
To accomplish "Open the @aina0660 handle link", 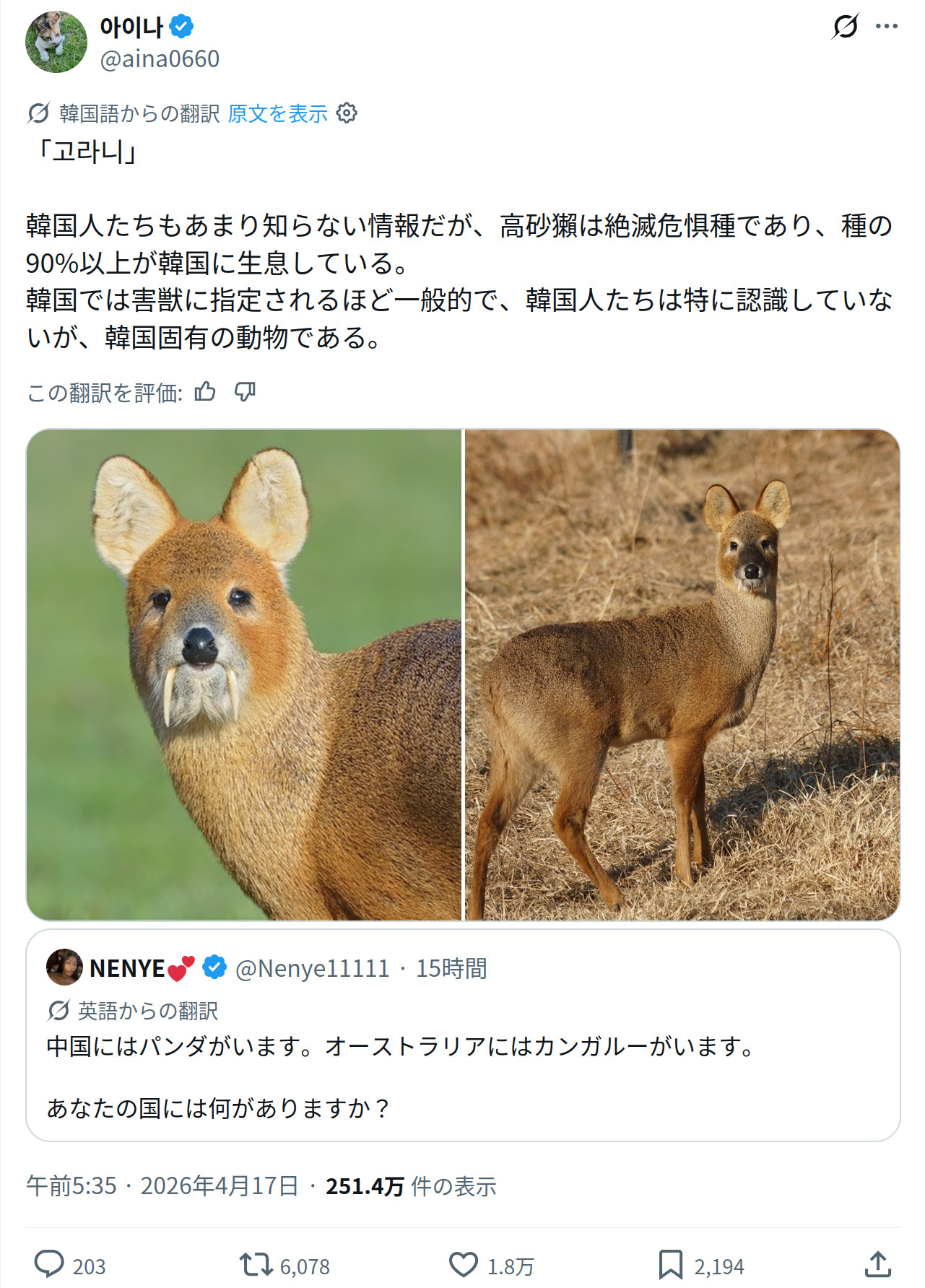I will [160, 59].
